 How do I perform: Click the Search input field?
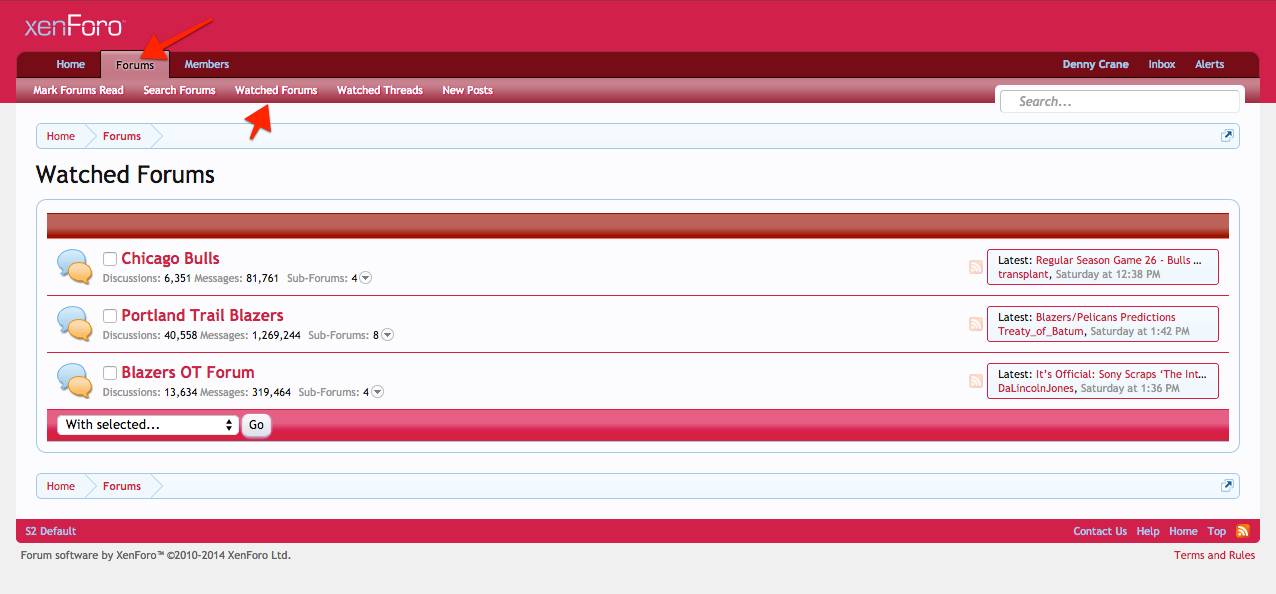click(1122, 101)
